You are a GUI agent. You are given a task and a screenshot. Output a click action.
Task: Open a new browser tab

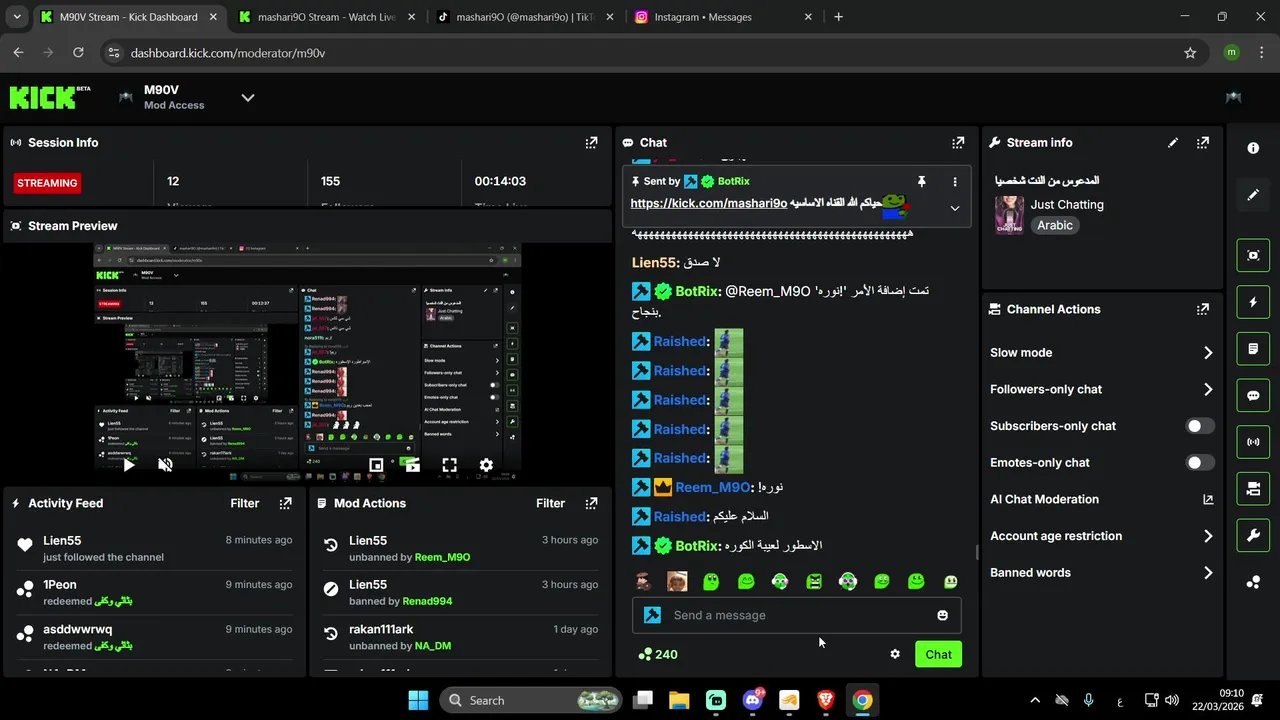point(839,17)
